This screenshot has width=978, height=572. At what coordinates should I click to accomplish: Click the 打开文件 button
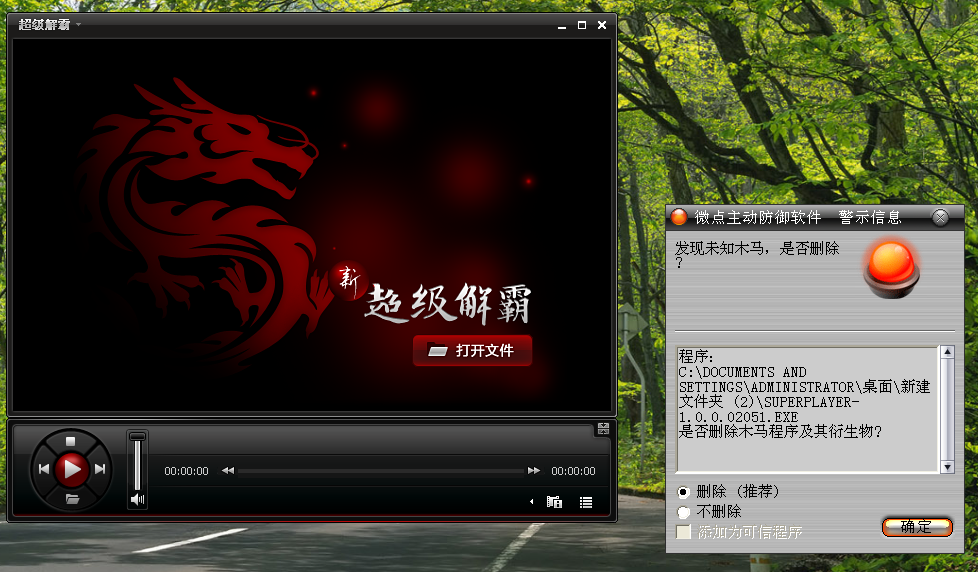pyautogui.click(x=472, y=351)
